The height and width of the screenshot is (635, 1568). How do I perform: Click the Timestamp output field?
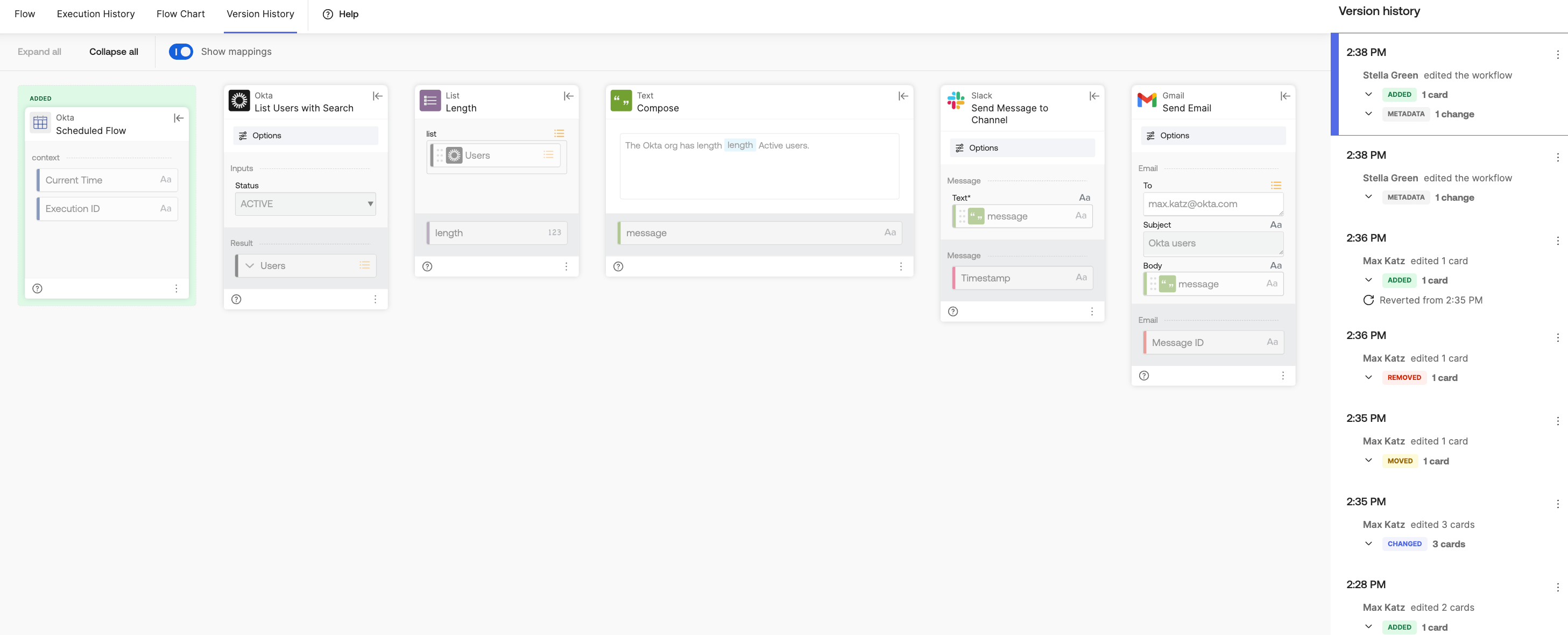1022,278
